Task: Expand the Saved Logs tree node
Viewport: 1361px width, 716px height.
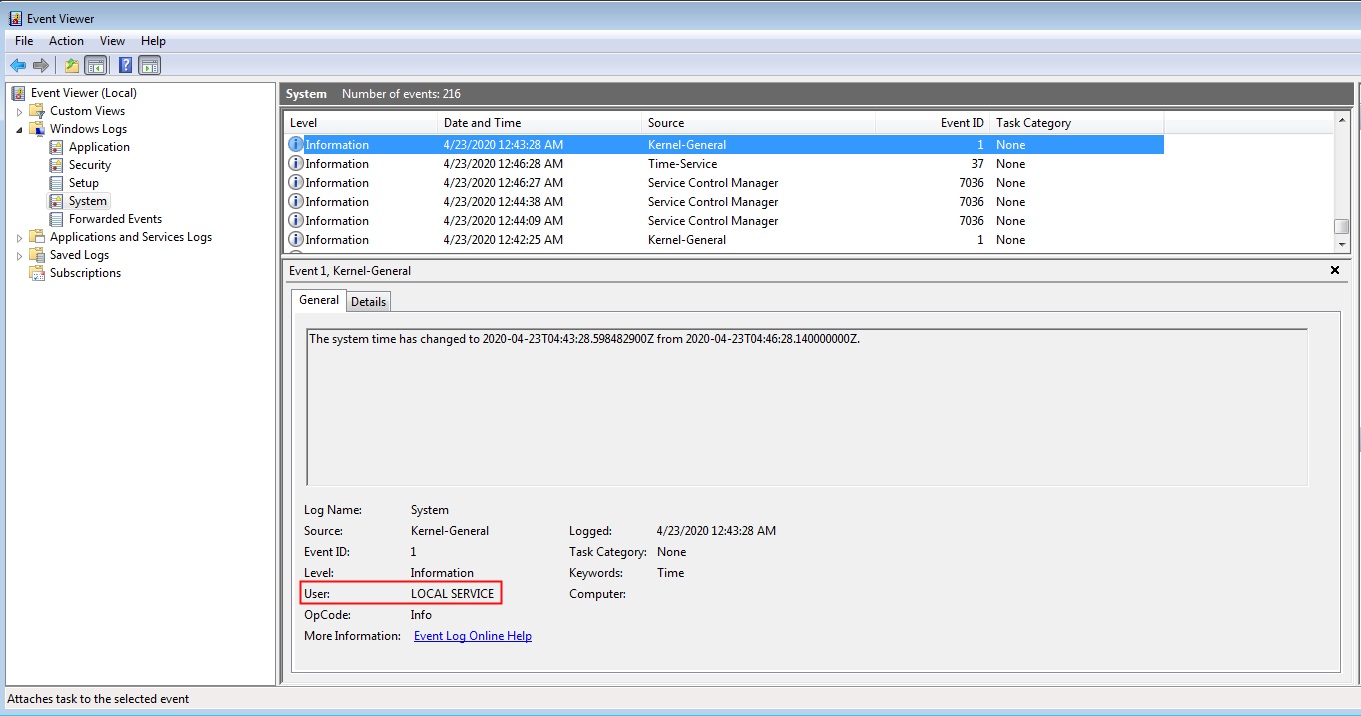Action: click(19, 255)
